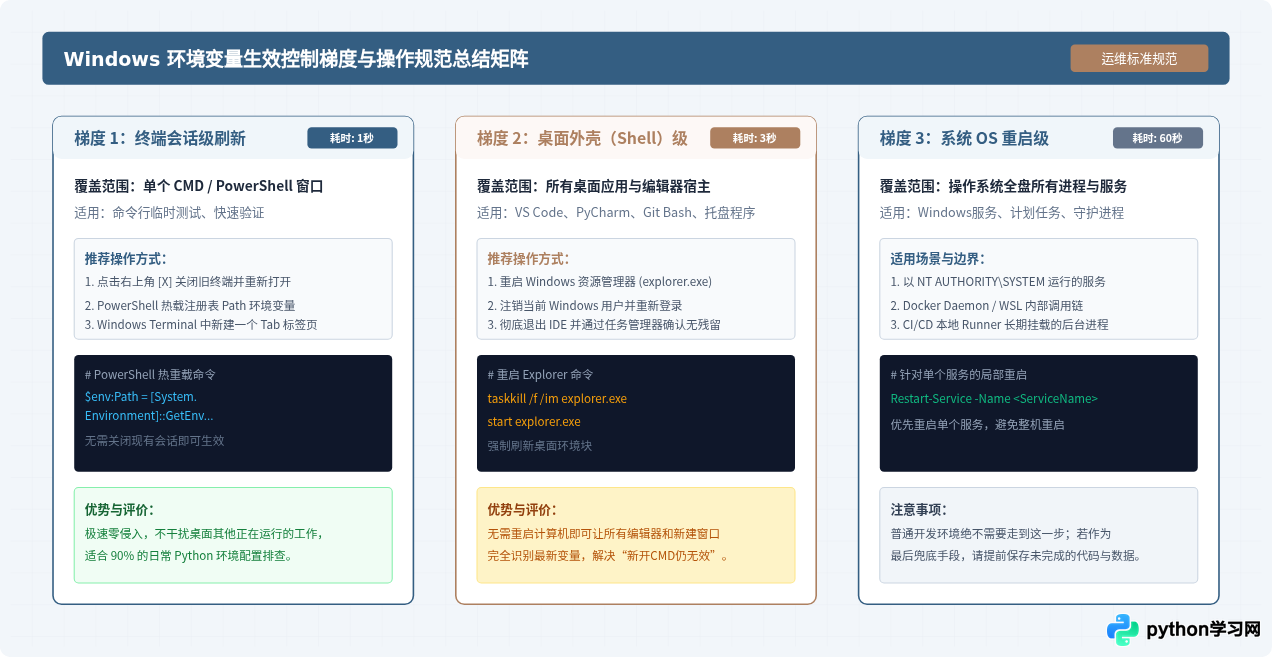This screenshot has height=658, width=1272.
Task: Click step Windows Terminal 中新建一个 Tab 标签页
Action: [x=201, y=324]
